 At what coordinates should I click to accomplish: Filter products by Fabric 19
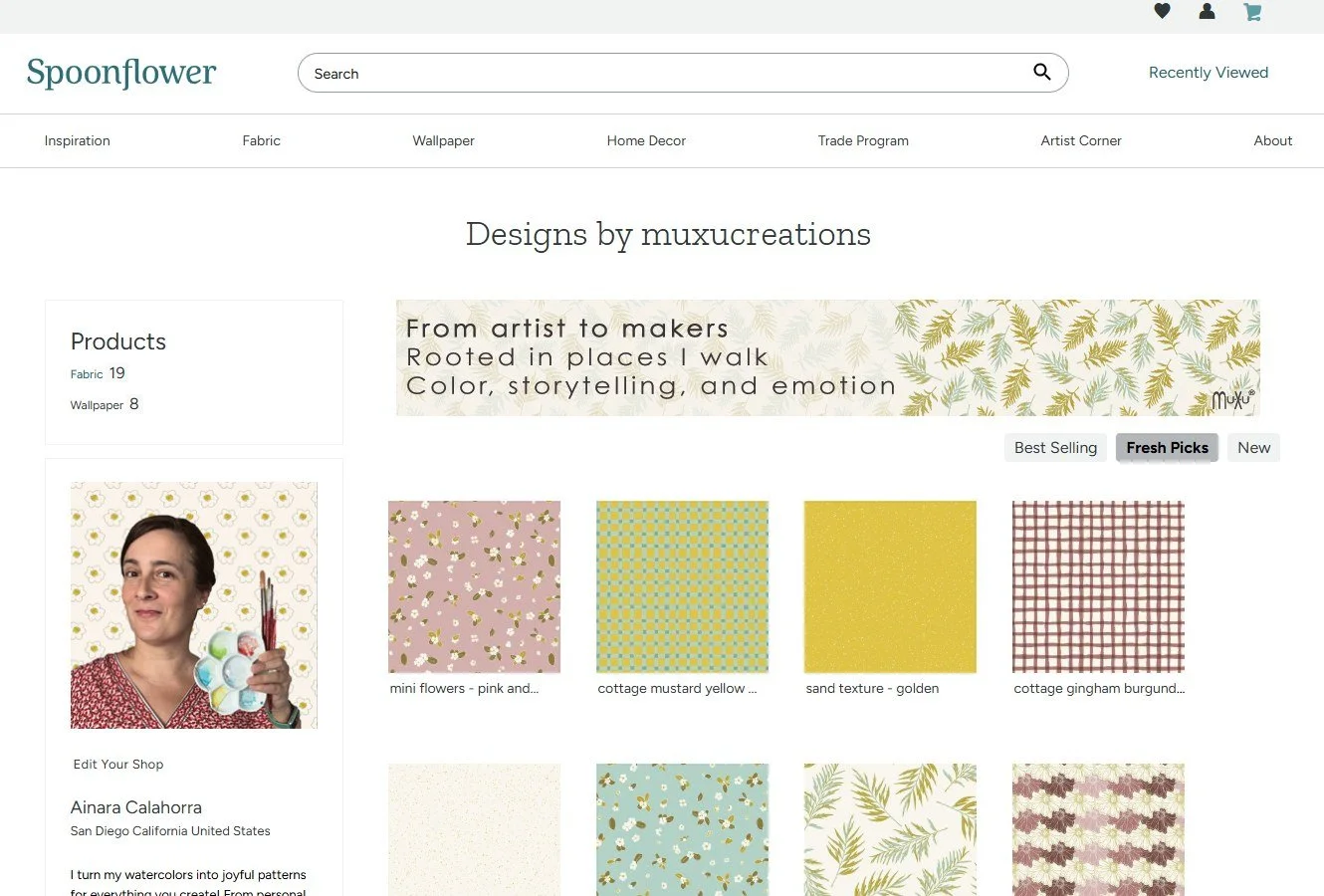pyautogui.click(x=98, y=373)
